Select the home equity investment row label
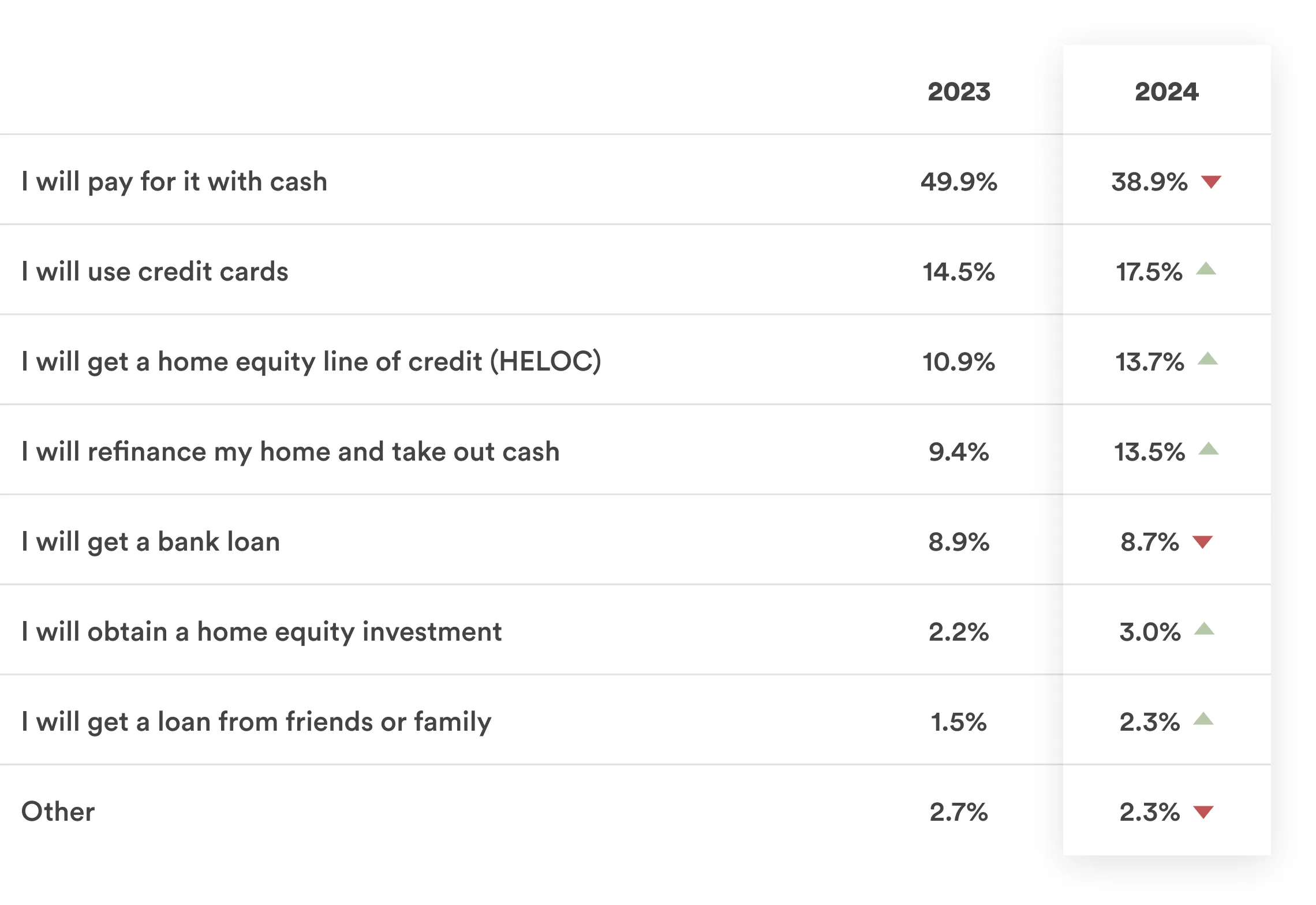 click(261, 632)
